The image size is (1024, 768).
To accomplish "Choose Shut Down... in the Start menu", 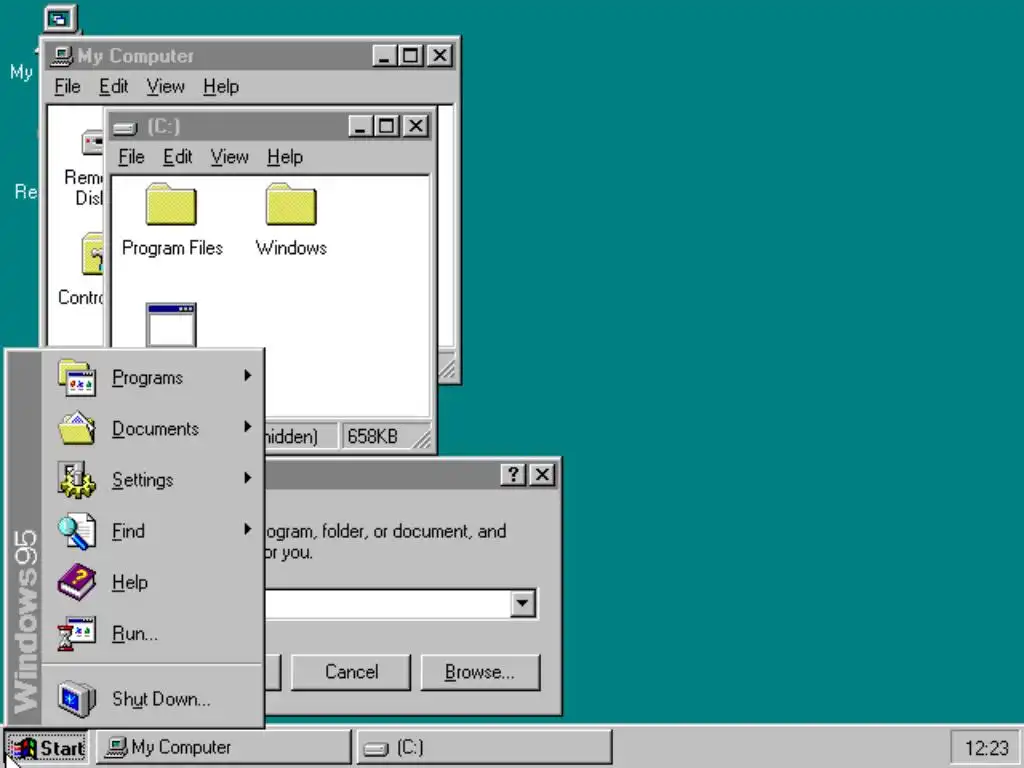I will [154, 699].
